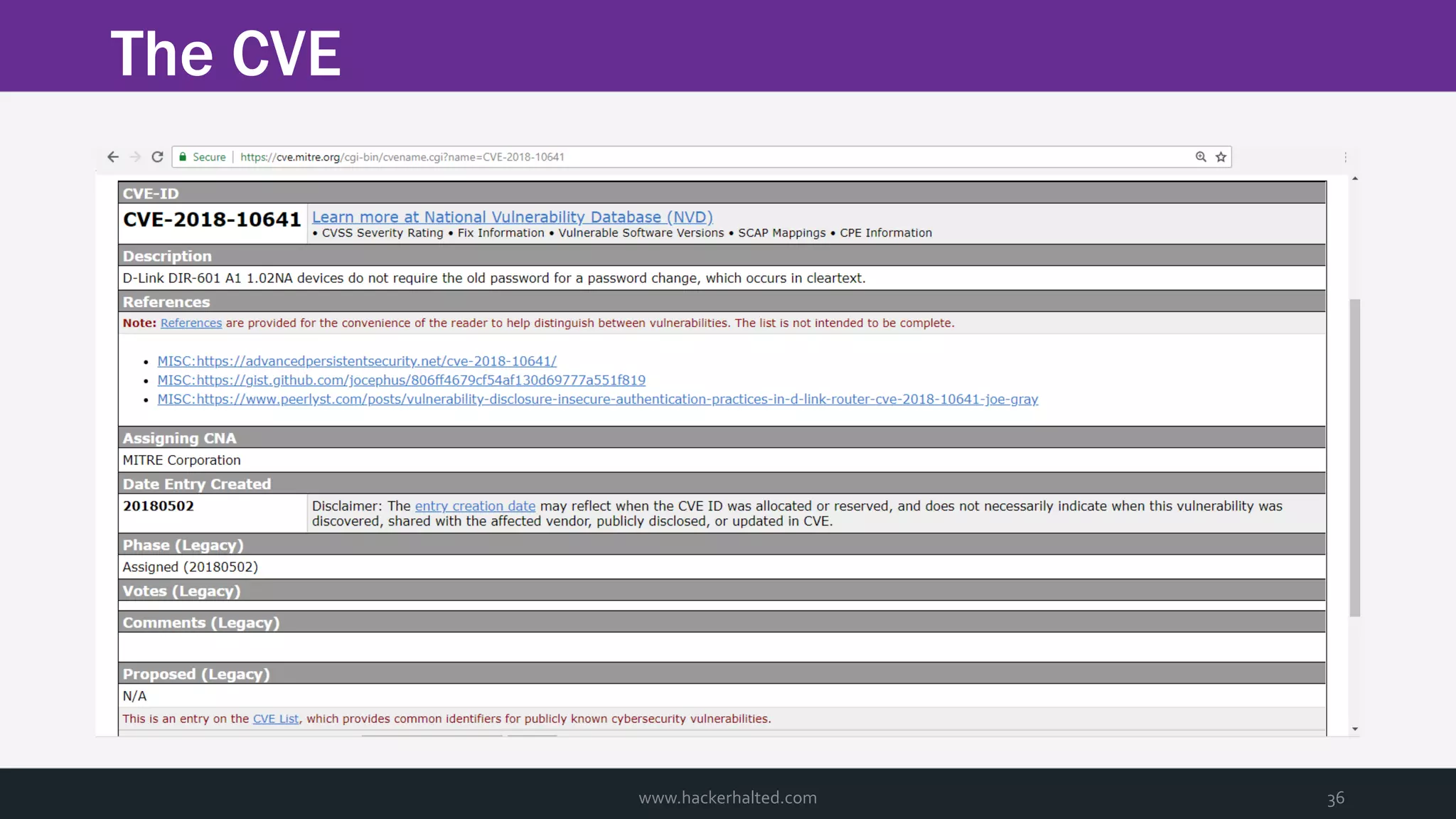The width and height of the screenshot is (1456, 819).
Task: Open the browser three-dot menu
Action: click(x=1345, y=157)
